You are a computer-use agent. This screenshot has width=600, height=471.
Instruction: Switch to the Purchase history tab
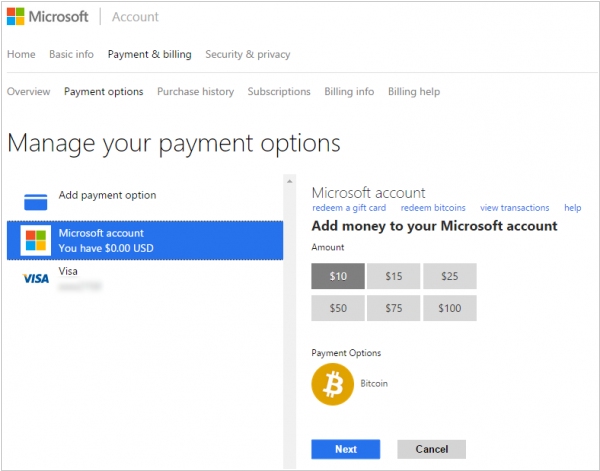coord(195,91)
